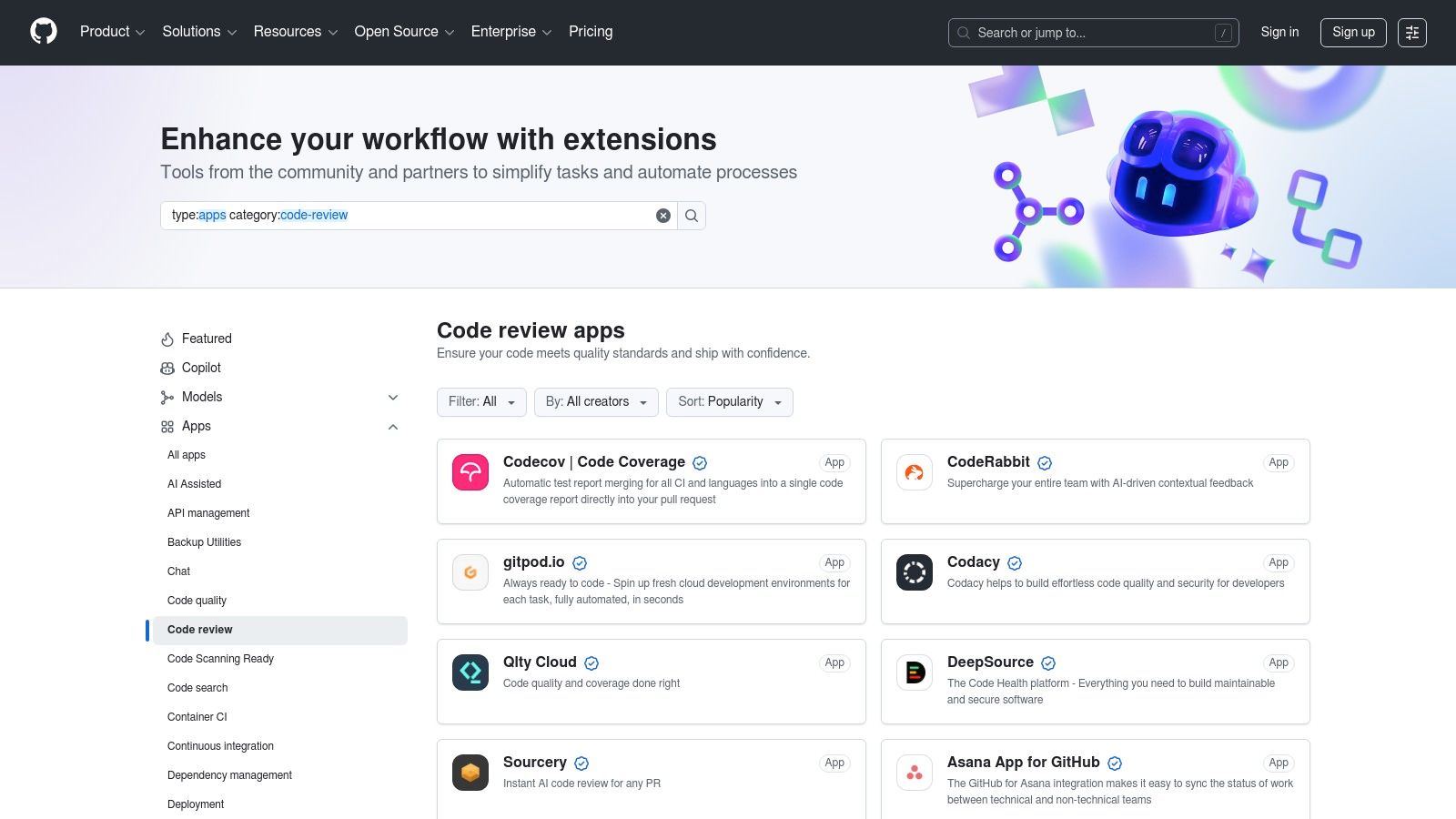Click the verified badge beside Codecov
This screenshot has height=819, width=1456.
pos(700,463)
